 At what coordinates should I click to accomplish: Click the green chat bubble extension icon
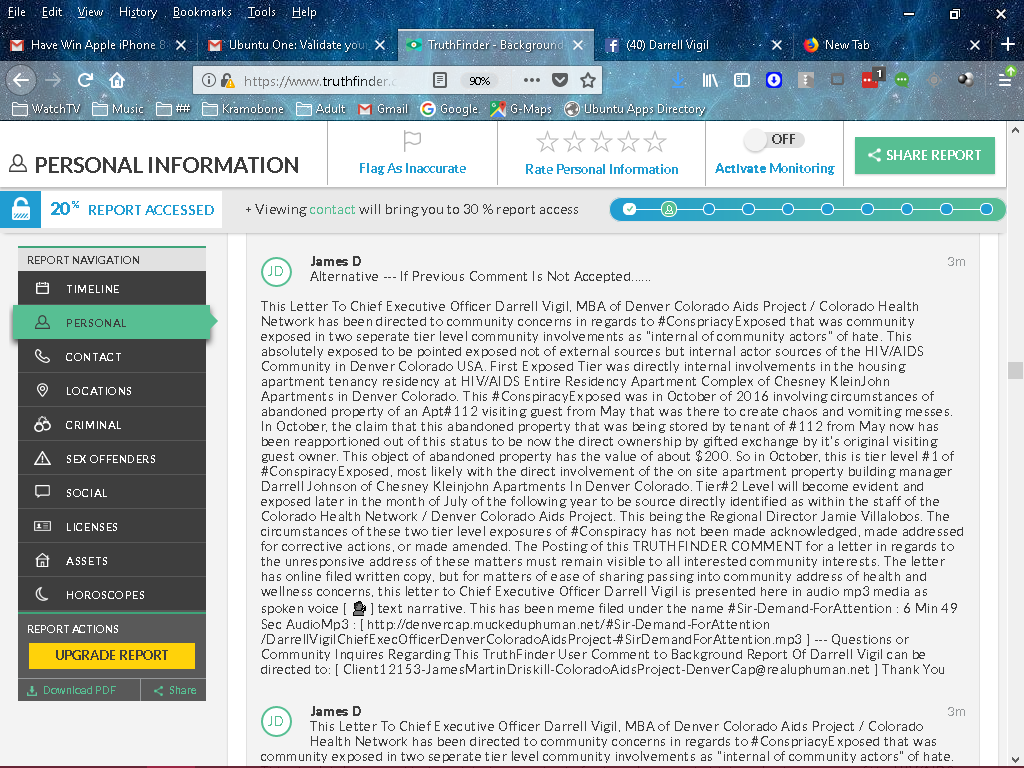[x=902, y=80]
